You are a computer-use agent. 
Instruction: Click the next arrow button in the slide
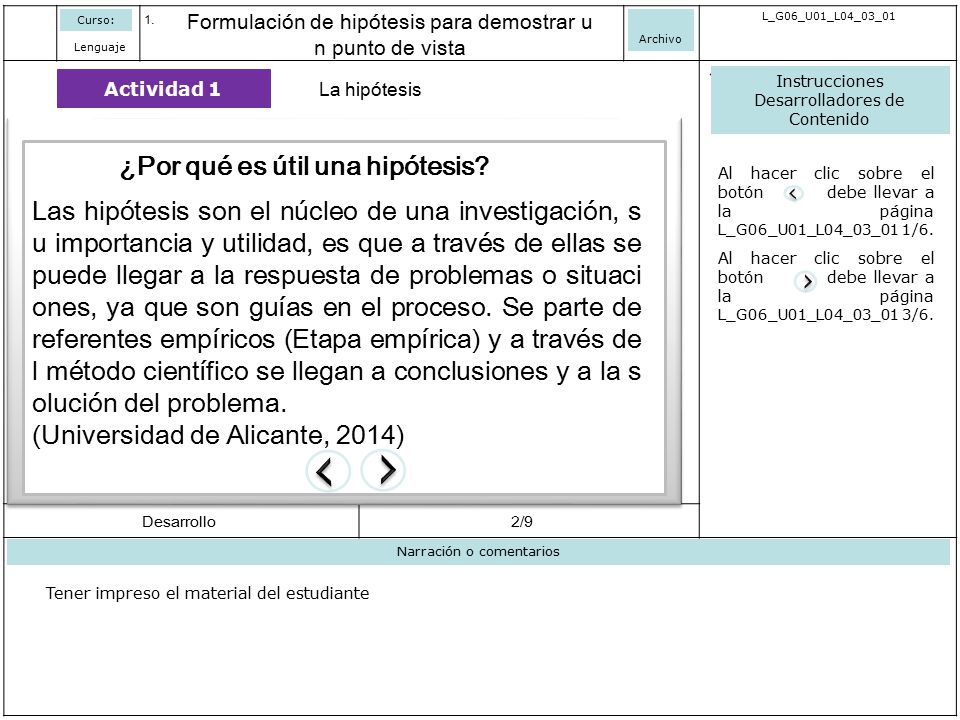click(383, 470)
